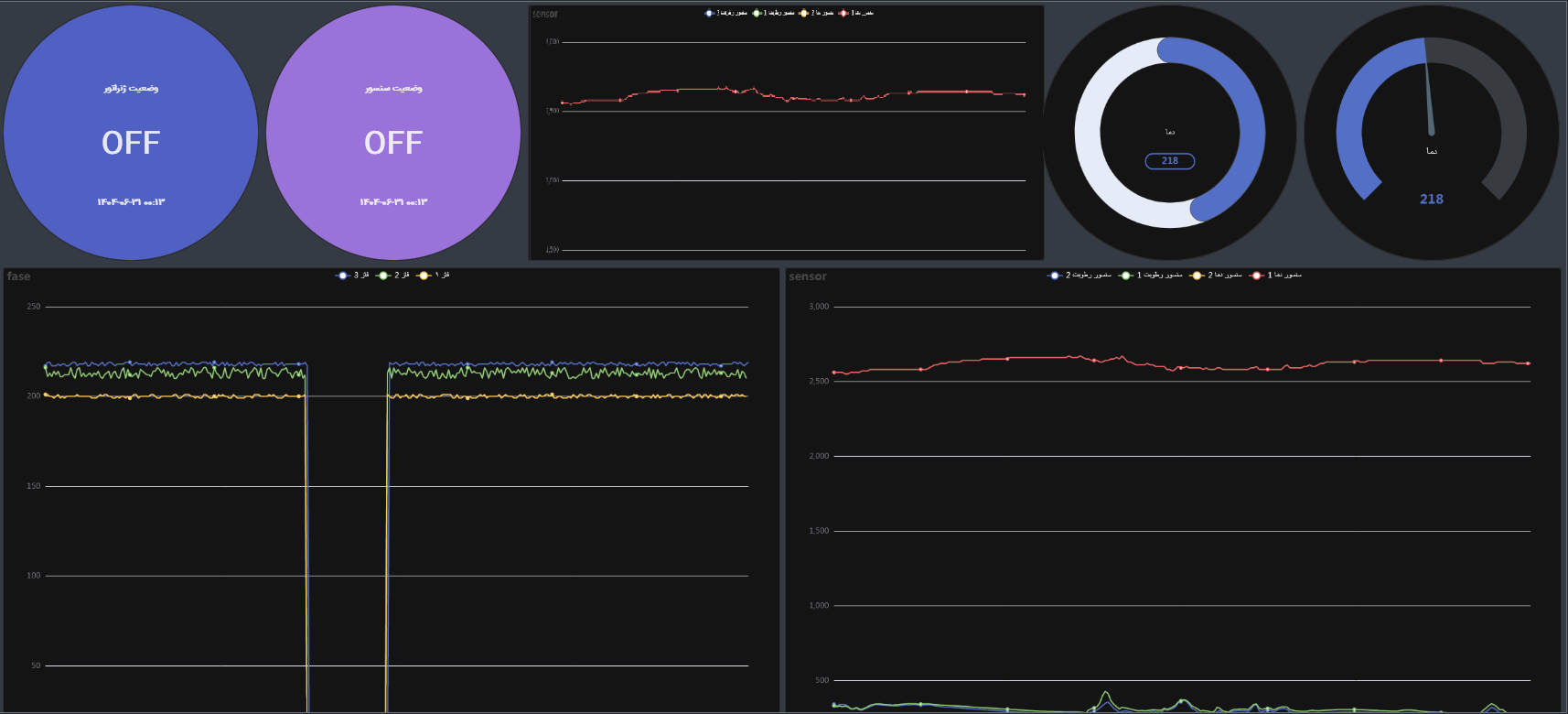The width and height of the screenshot is (1568, 714).
Task: Select the 'sensor' title of the large chart
Action: [x=808, y=276]
